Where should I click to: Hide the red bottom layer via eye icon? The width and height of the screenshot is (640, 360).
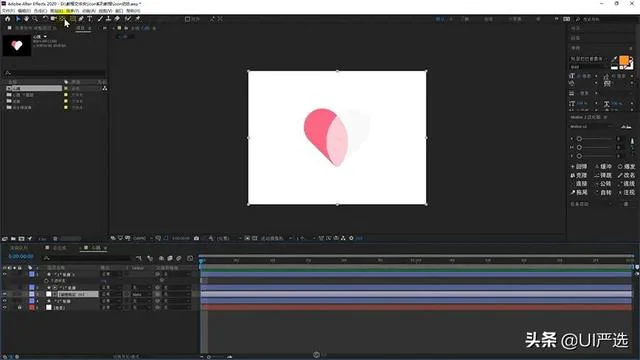coord(4,307)
